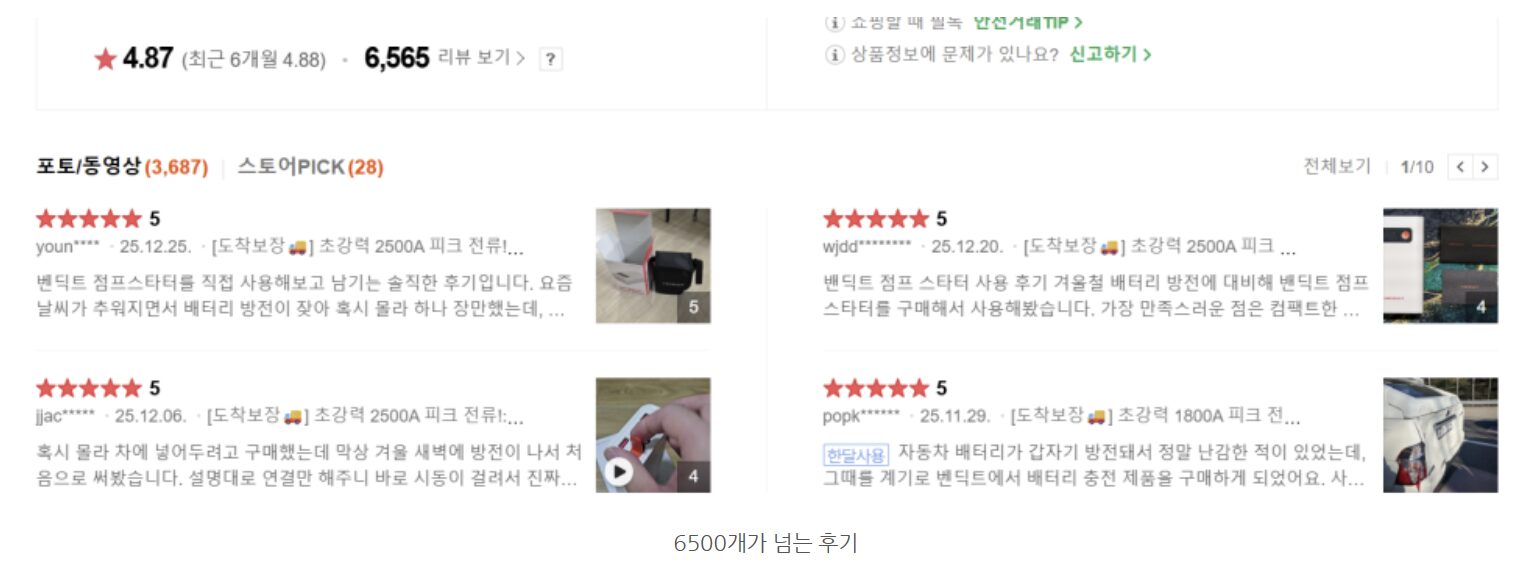This screenshot has width=1520, height=572.
Task: Play the video review by jjac*****
Action: [620, 471]
